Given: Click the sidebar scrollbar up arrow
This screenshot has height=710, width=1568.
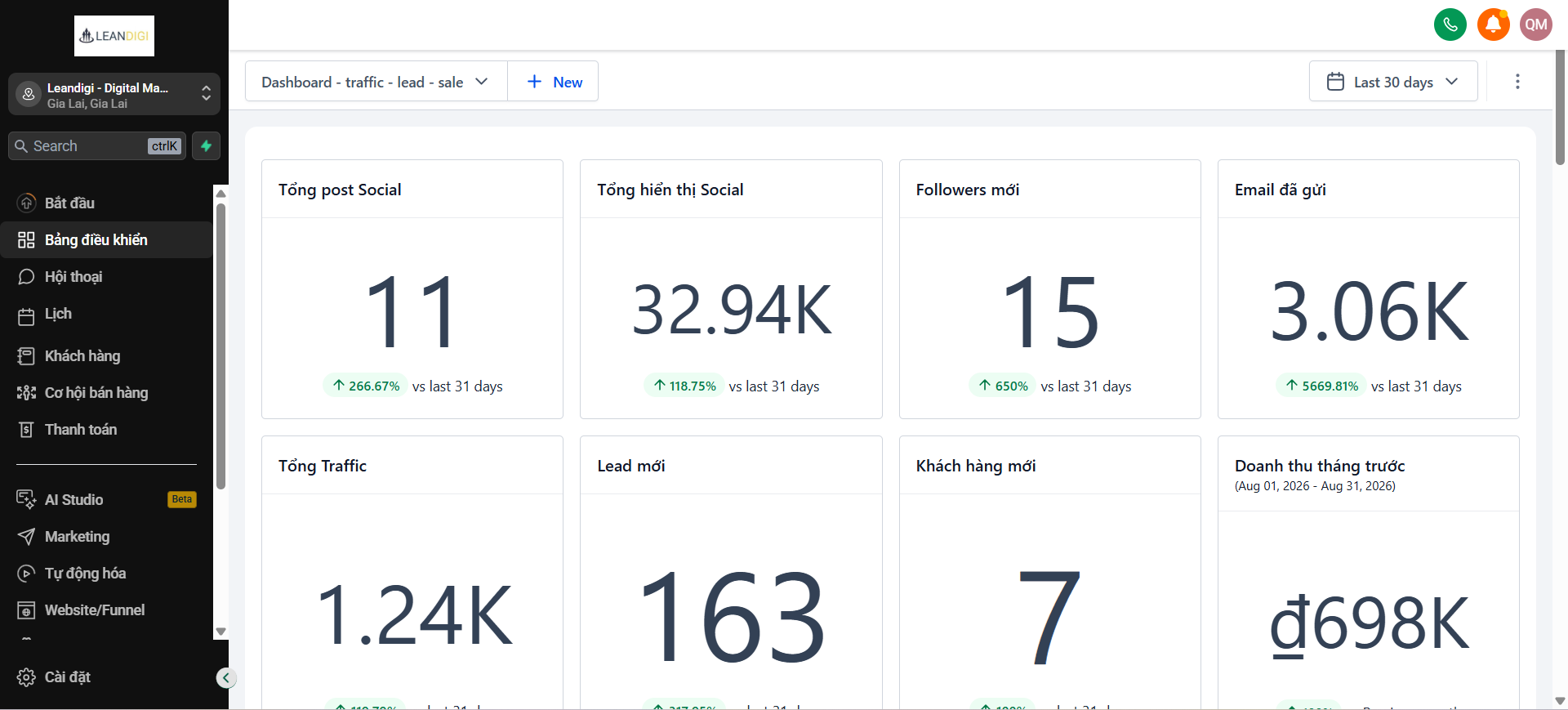Looking at the screenshot, I should [x=220, y=194].
